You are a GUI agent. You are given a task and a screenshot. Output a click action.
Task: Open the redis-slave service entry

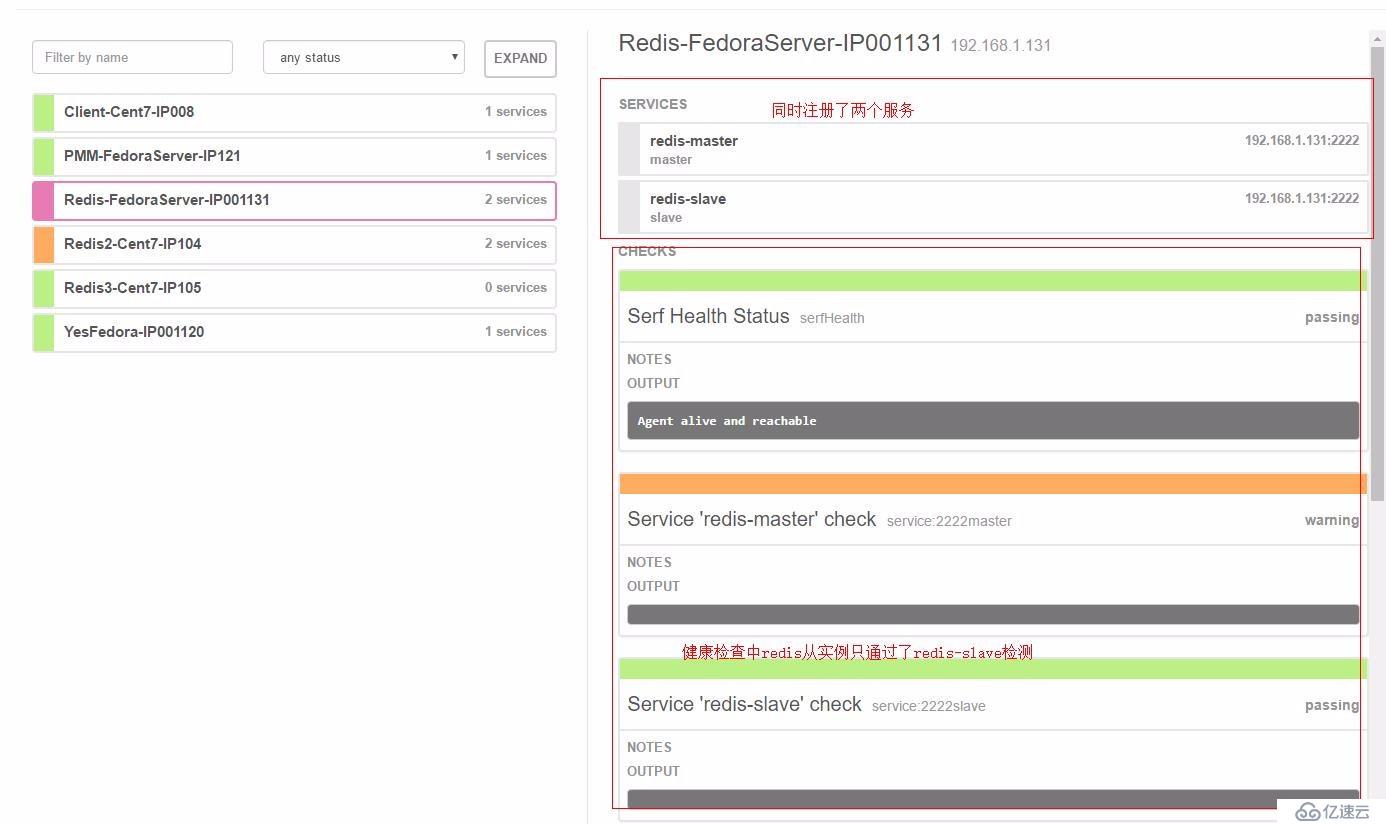point(993,207)
